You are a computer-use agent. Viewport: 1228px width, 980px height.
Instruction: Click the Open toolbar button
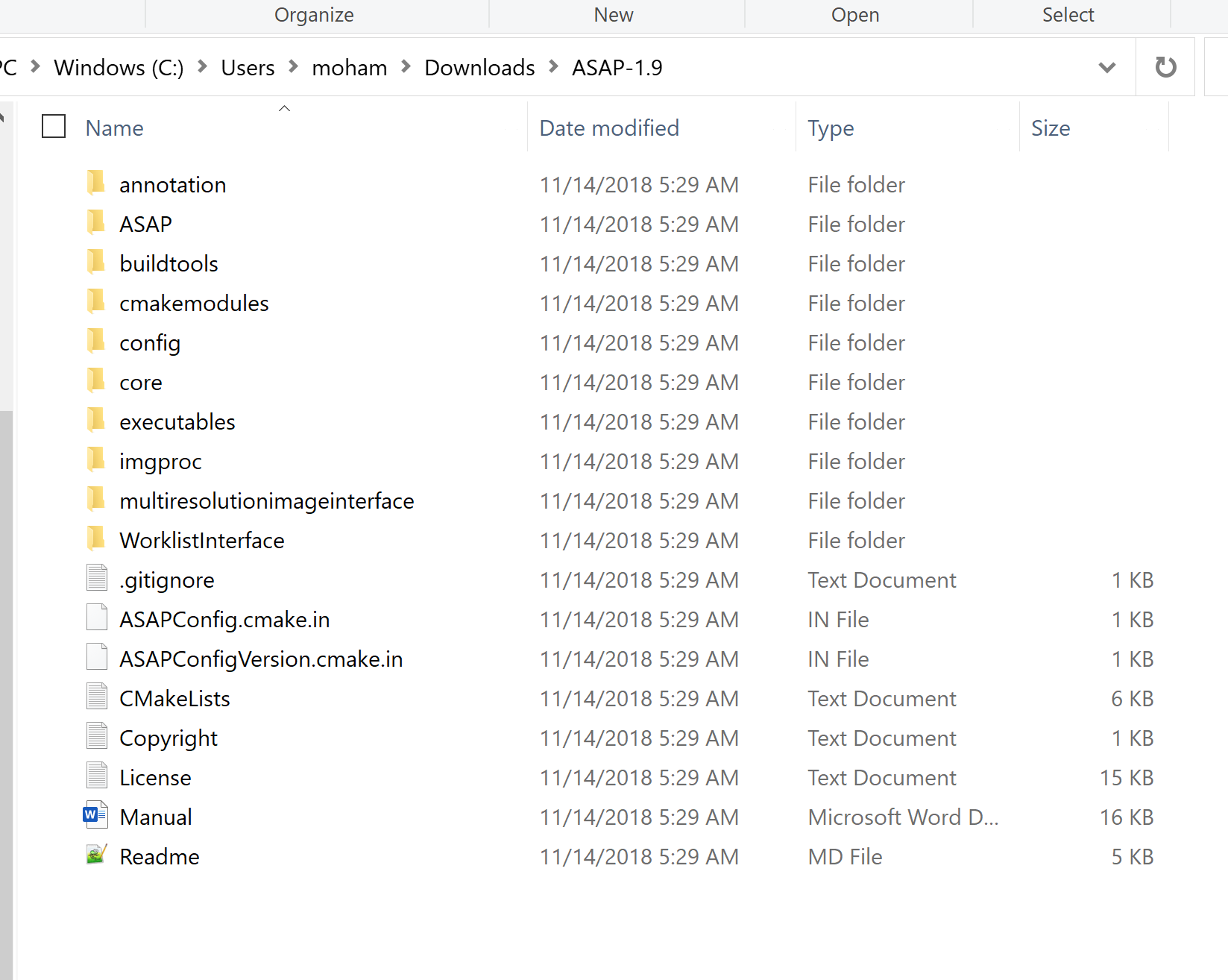pos(855,14)
